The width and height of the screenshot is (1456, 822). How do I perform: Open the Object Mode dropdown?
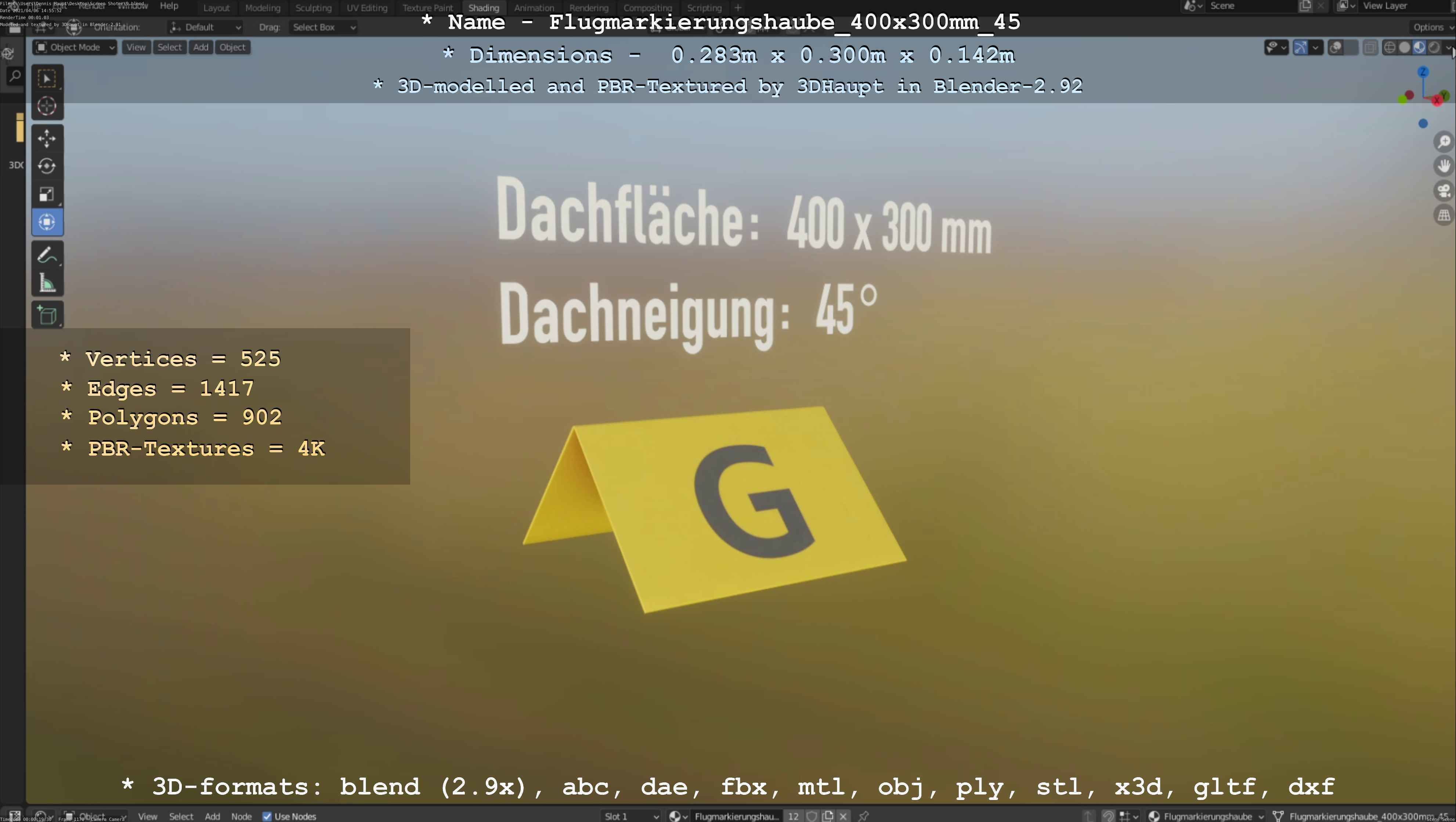75,47
